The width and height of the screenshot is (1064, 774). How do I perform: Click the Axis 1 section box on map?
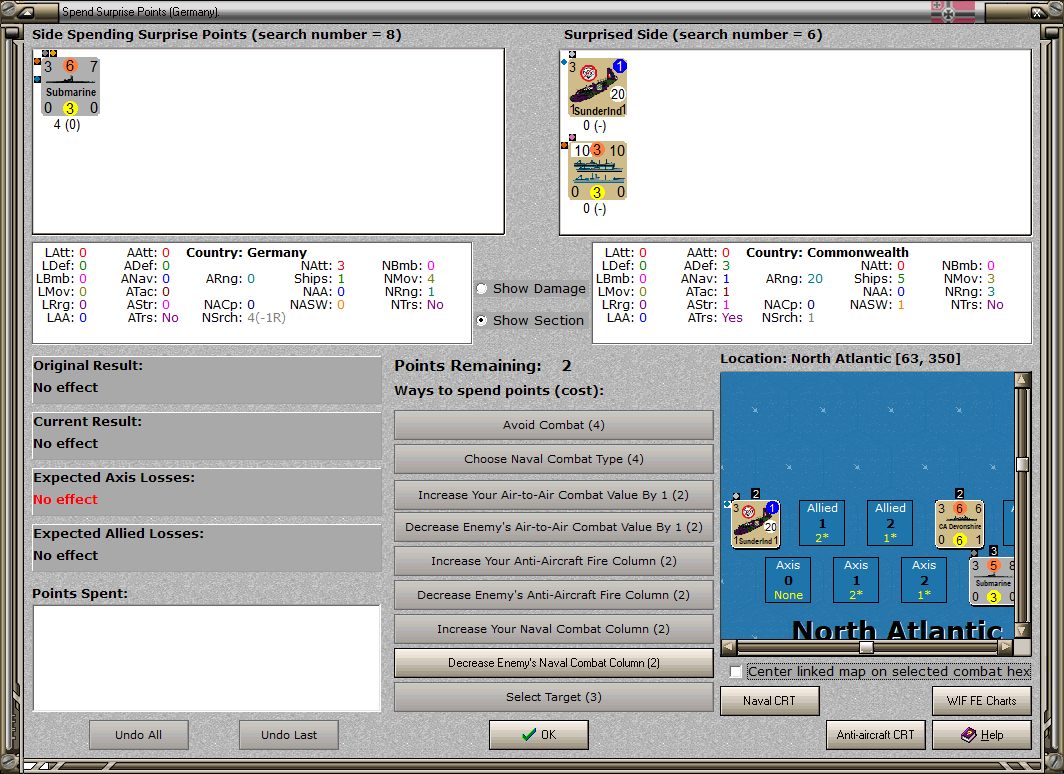tap(856, 579)
